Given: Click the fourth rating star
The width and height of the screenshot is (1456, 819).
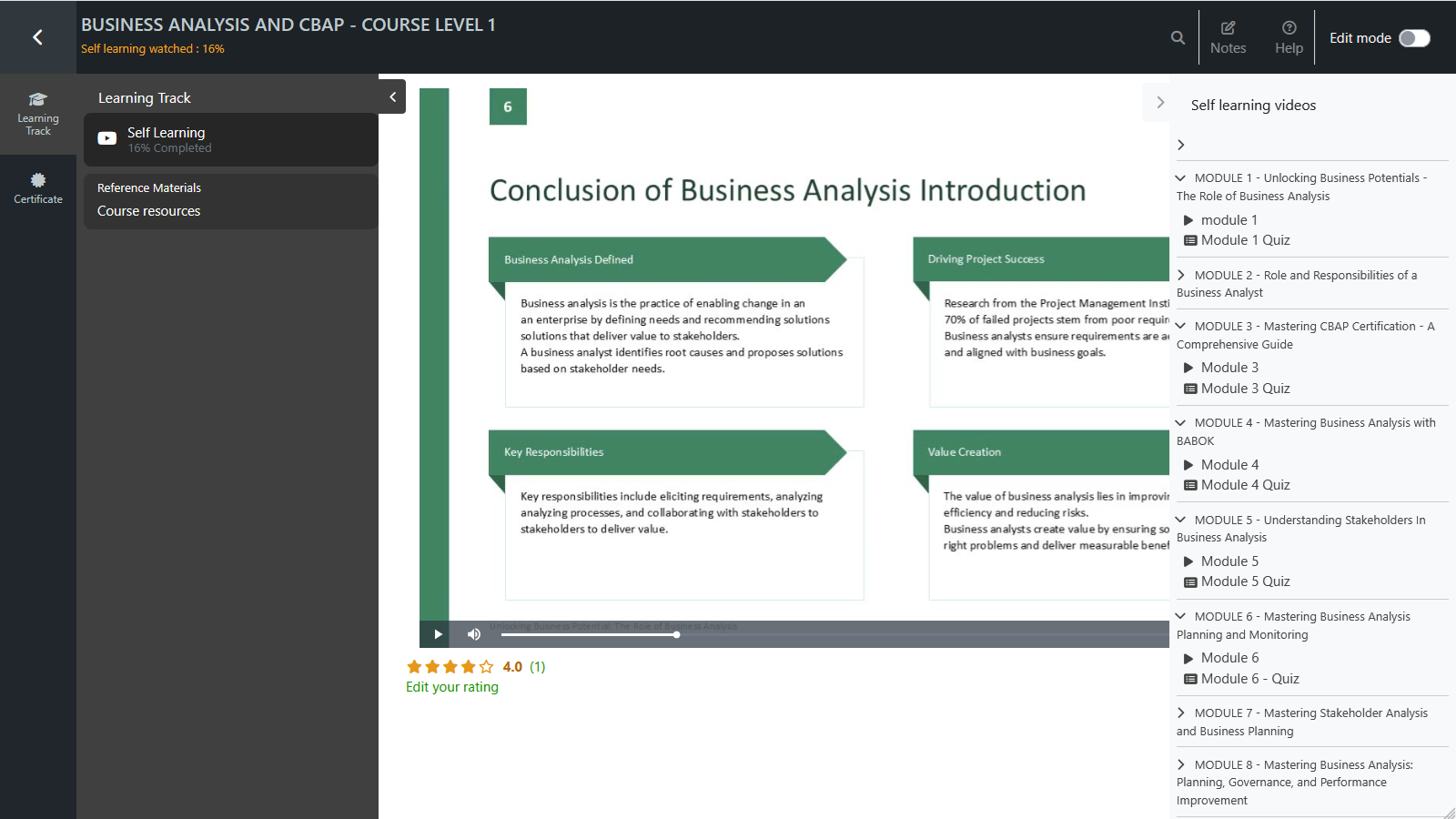Looking at the screenshot, I should pos(468,666).
